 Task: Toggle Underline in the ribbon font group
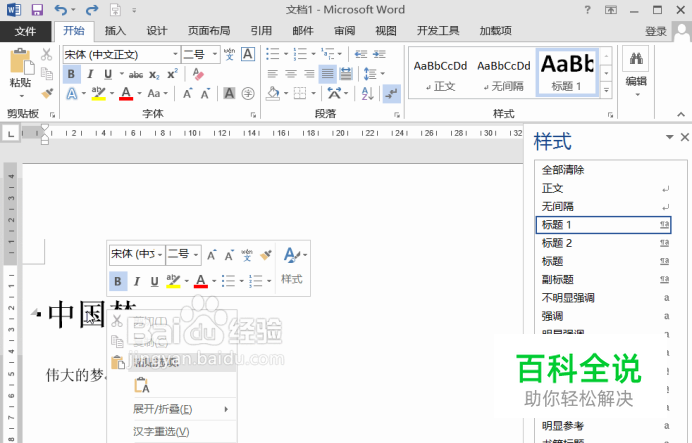click(x=108, y=74)
